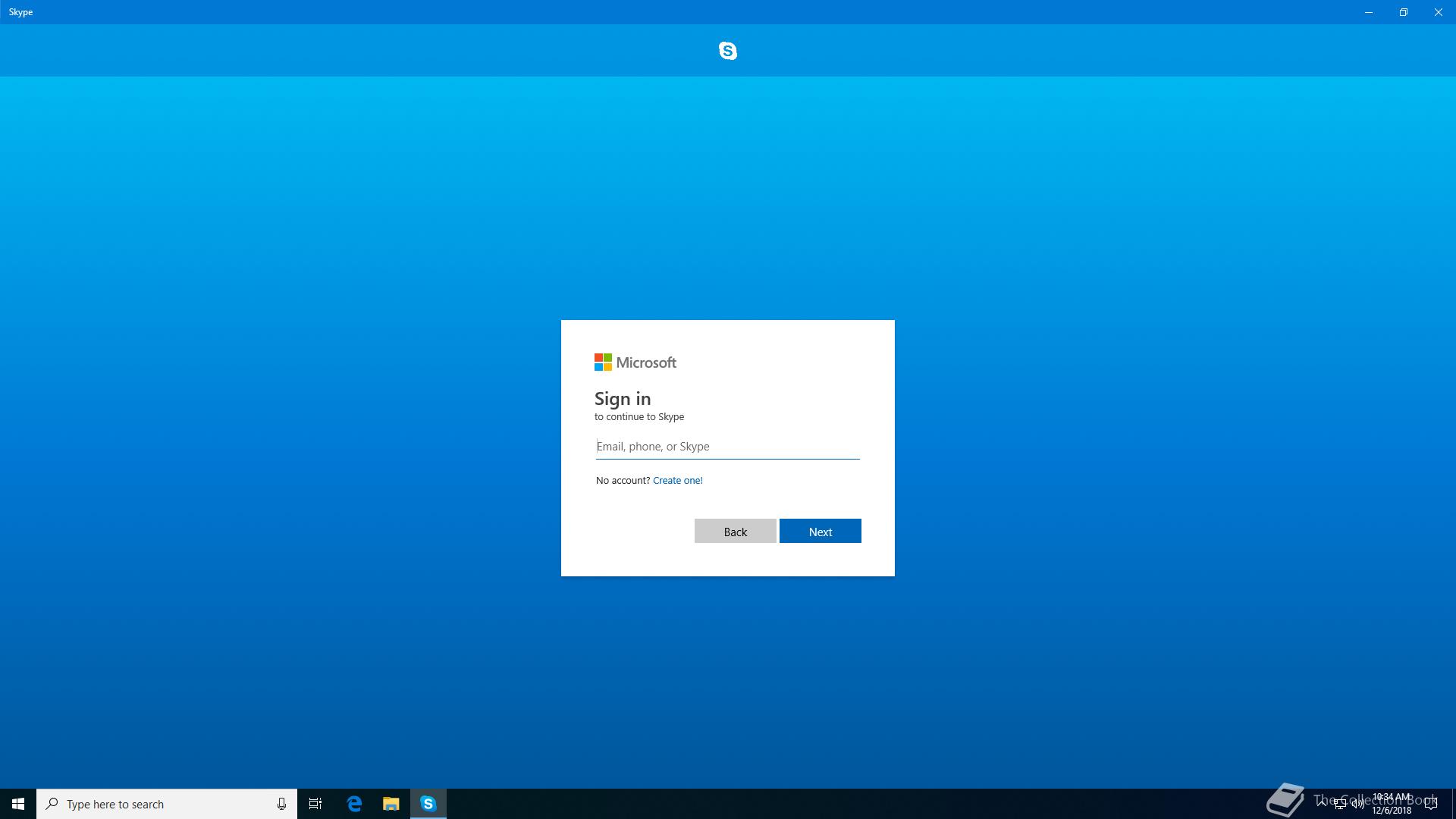Click the 'Create one!' link

(677, 481)
